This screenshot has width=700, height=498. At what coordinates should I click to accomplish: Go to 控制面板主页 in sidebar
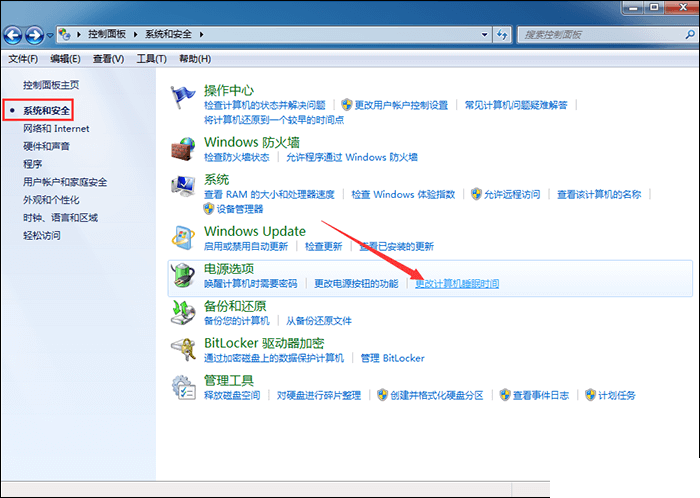point(51,85)
